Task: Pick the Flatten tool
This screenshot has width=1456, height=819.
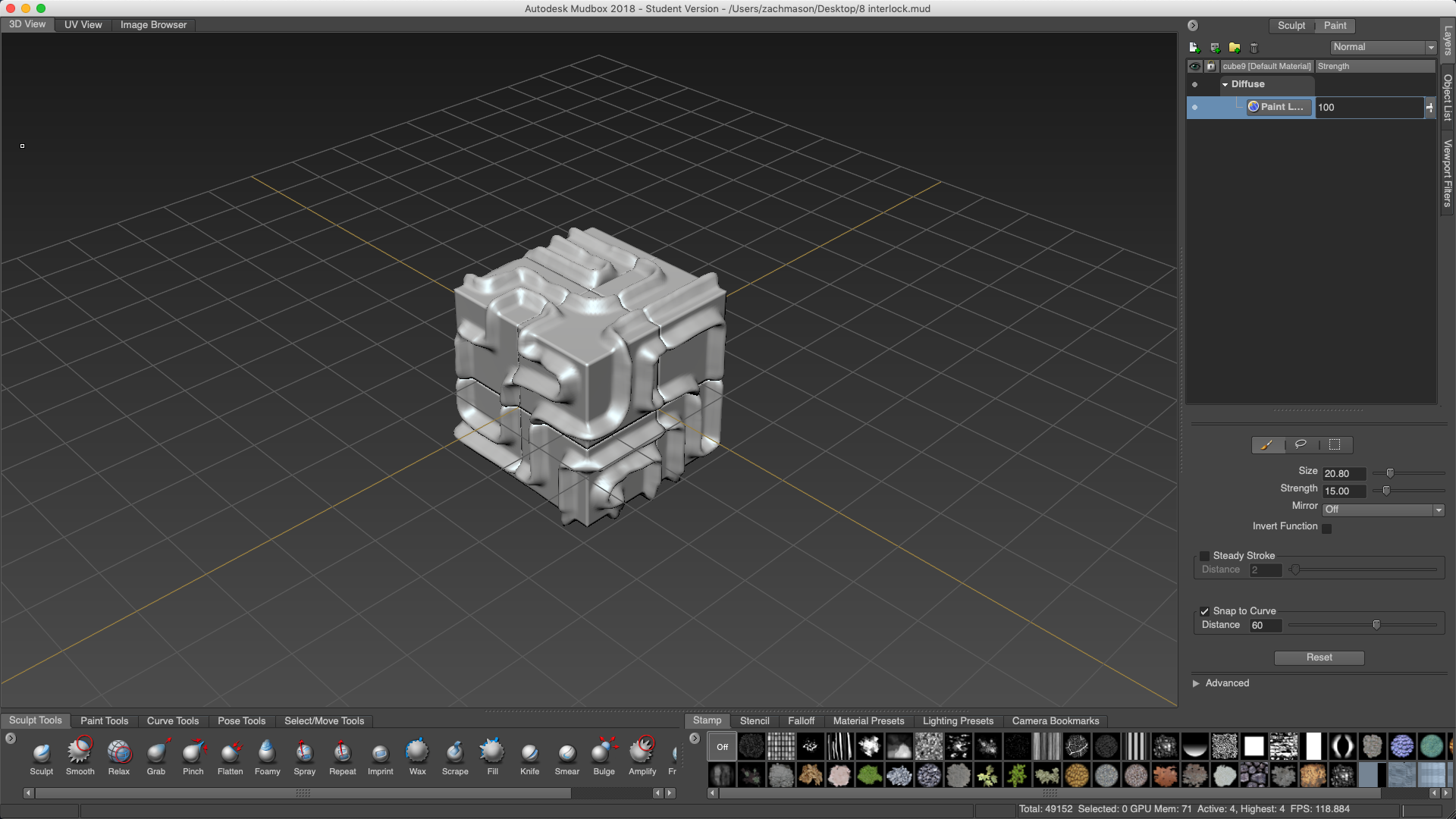Action: (231, 752)
